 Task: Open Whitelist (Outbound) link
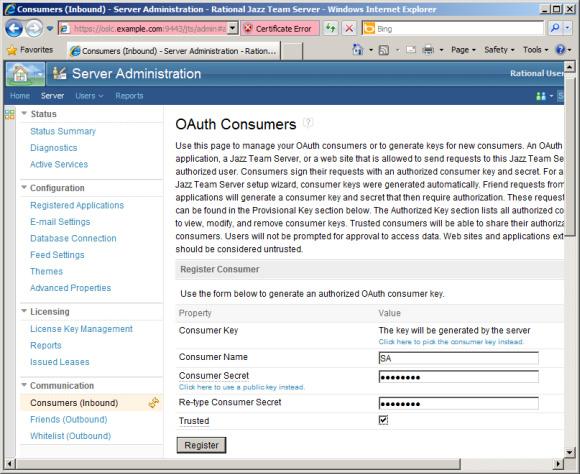(x=70, y=436)
